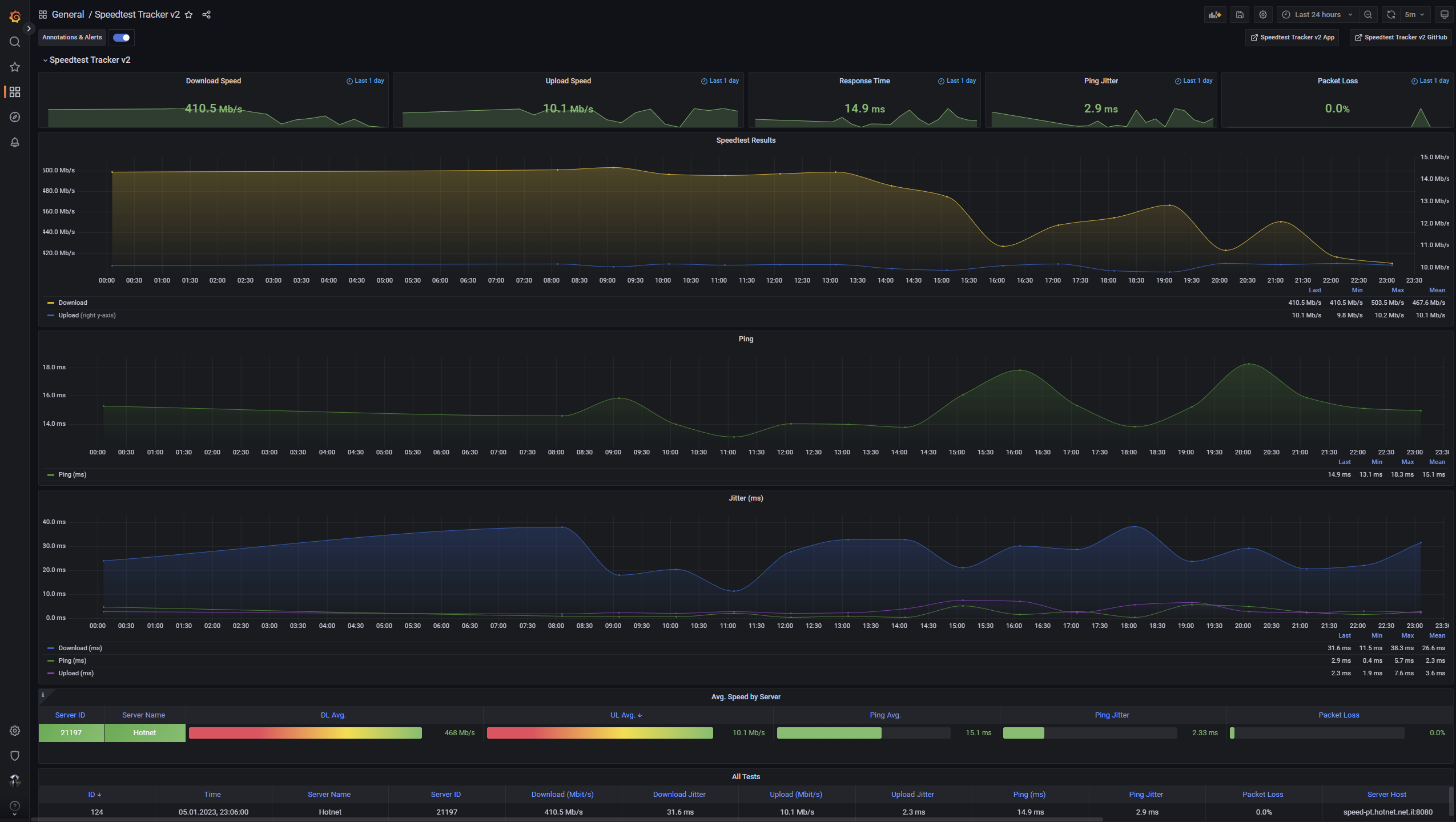This screenshot has height=822, width=1456.
Task: Click the Add panel icon
Action: [1214, 15]
